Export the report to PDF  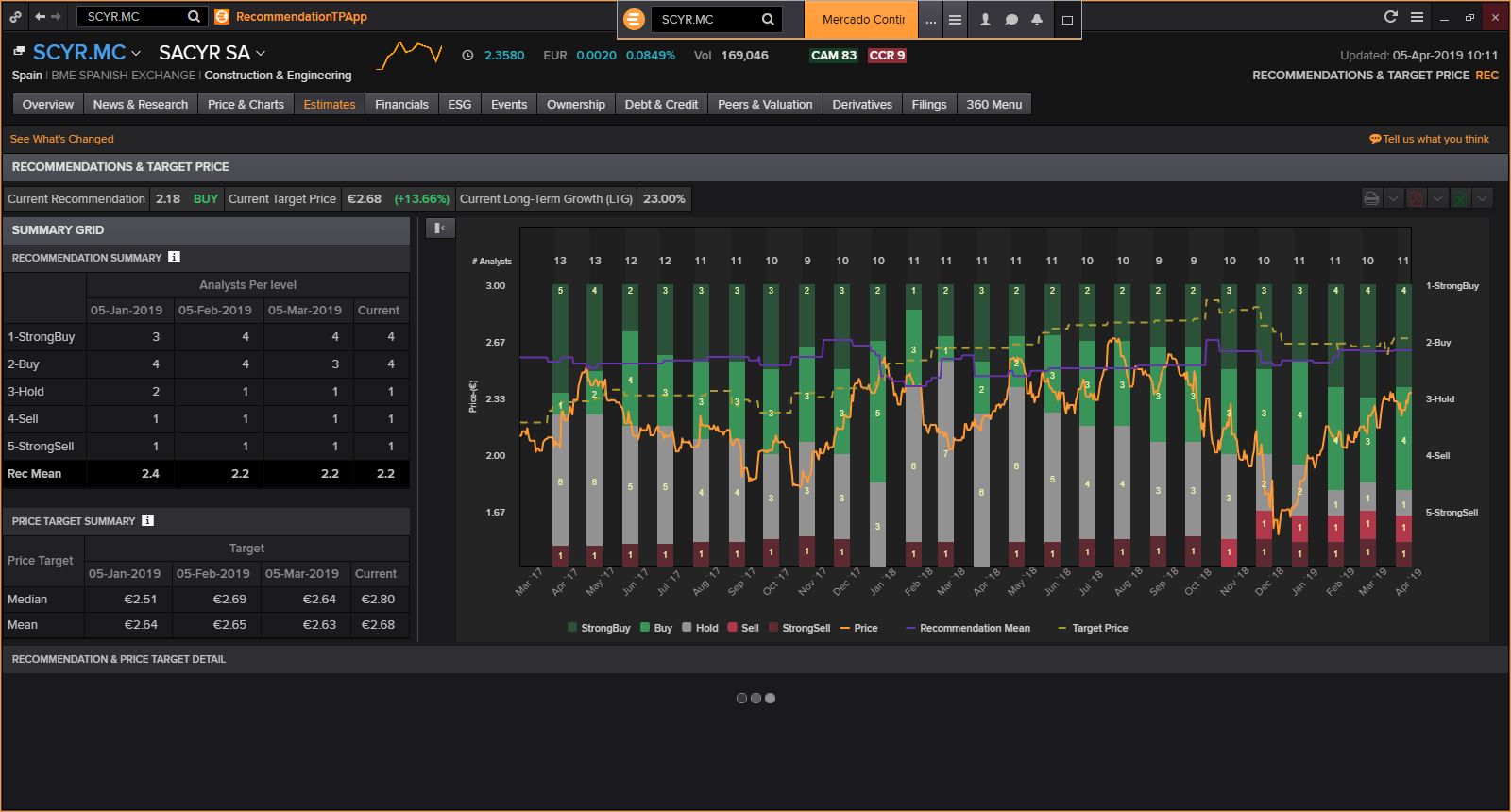pos(1416,198)
